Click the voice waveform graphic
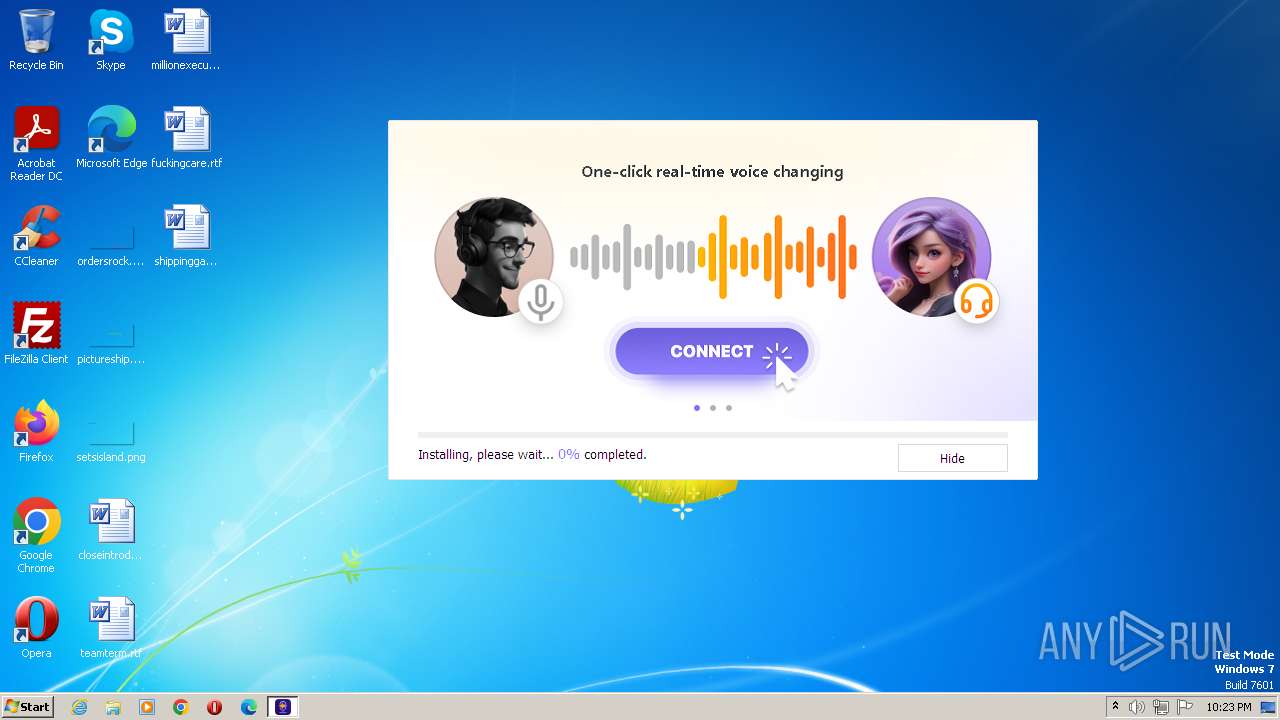The image size is (1280, 720). pos(713,257)
